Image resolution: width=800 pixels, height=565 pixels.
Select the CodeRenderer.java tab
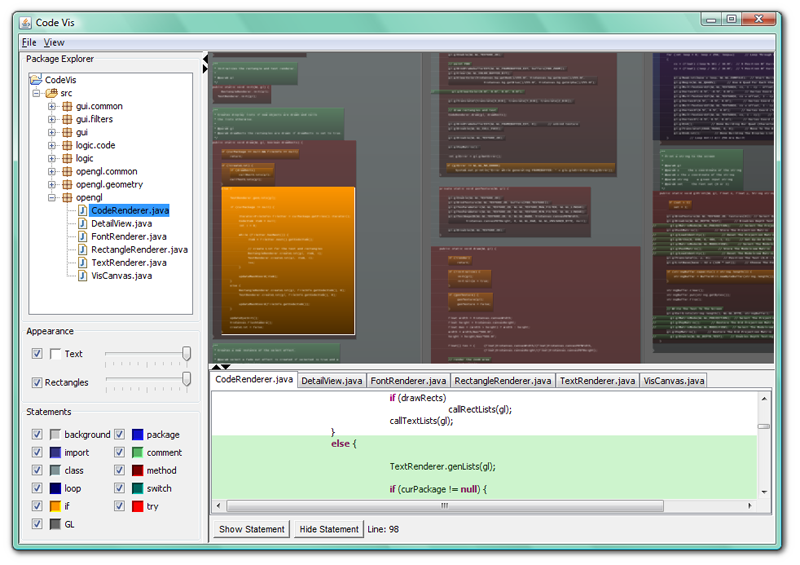[254, 380]
